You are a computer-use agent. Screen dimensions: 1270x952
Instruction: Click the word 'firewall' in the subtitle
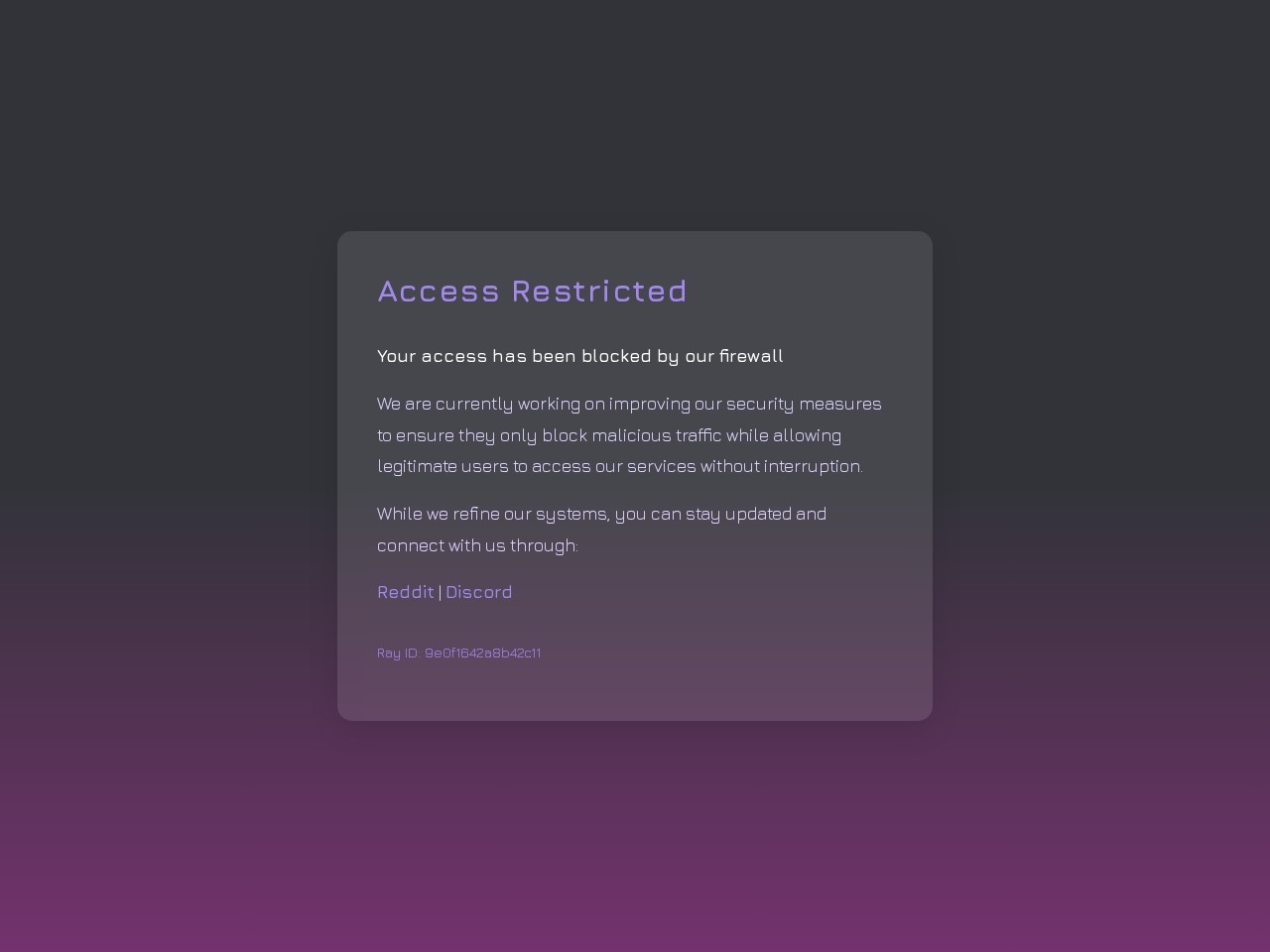click(x=751, y=356)
